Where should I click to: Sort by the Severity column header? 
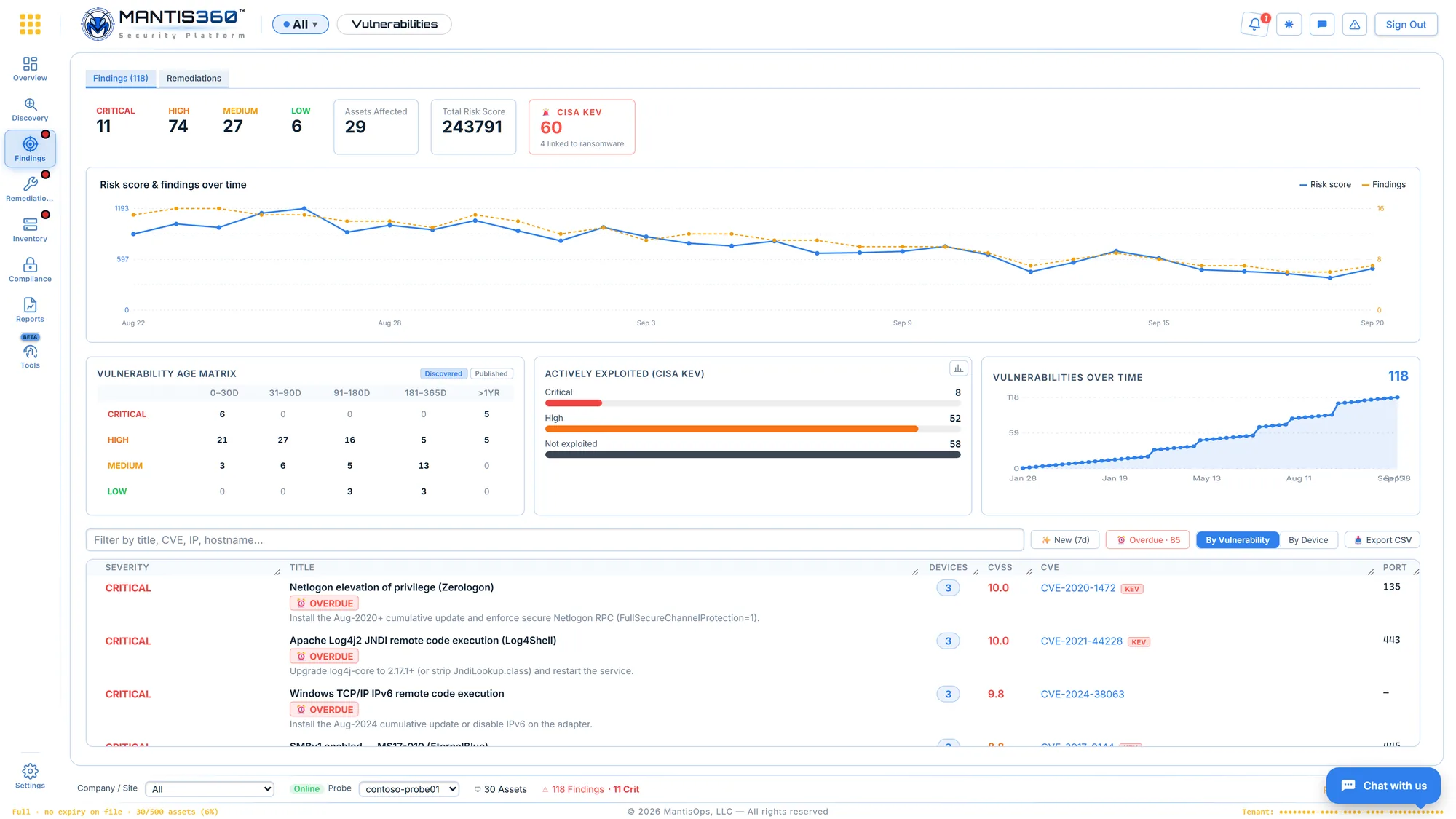pos(127,567)
